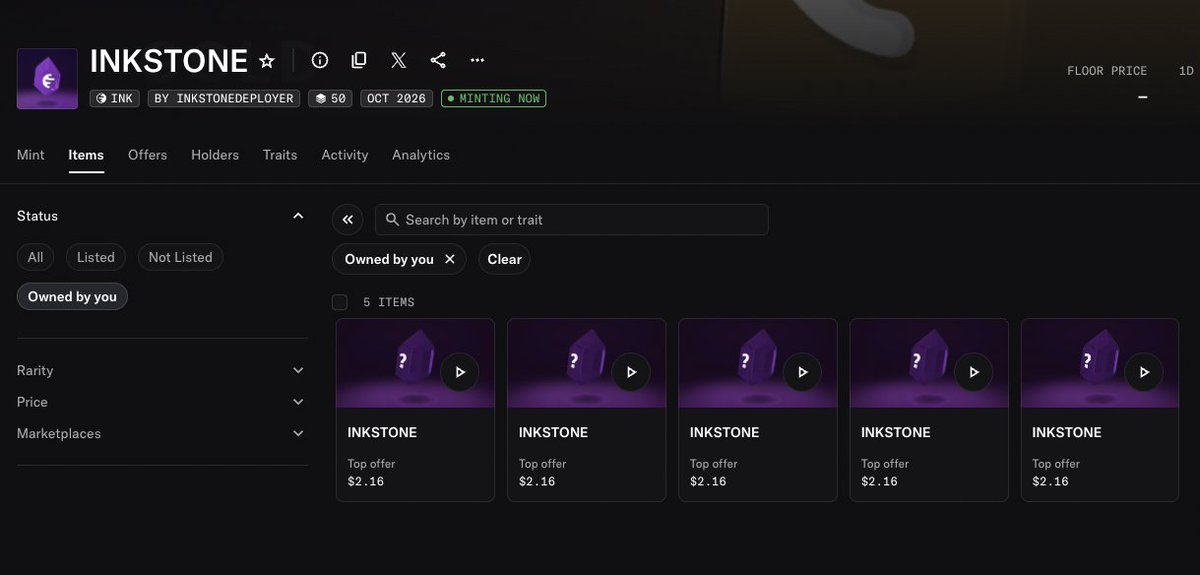Select the Items tab
This screenshot has height=575, width=1200.
click(x=86, y=155)
